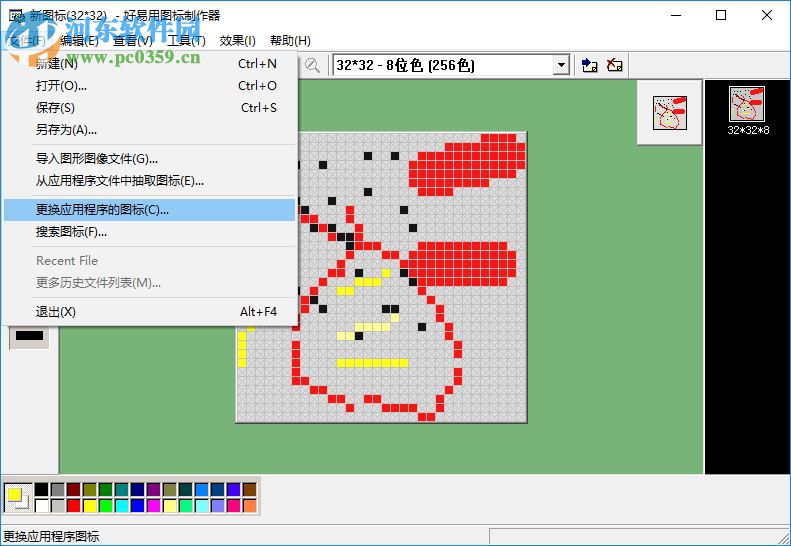The height and width of the screenshot is (546, 791).
Task: Choose 打开(O)... from the File menu
Action: click(149, 86)
